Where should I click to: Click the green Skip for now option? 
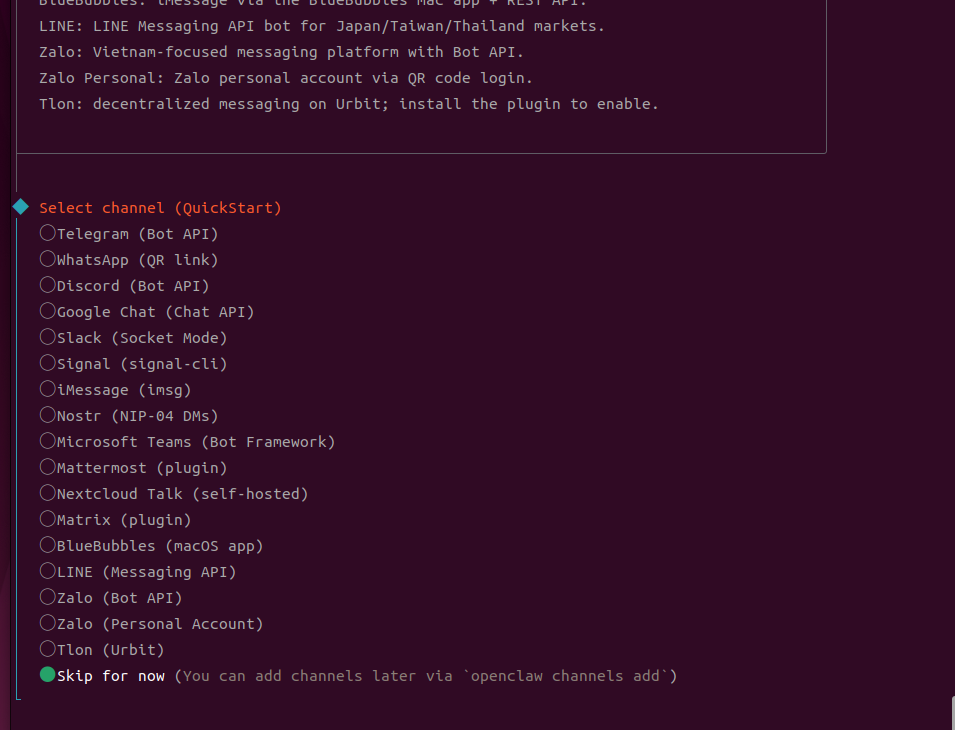[x=48, y=675]
